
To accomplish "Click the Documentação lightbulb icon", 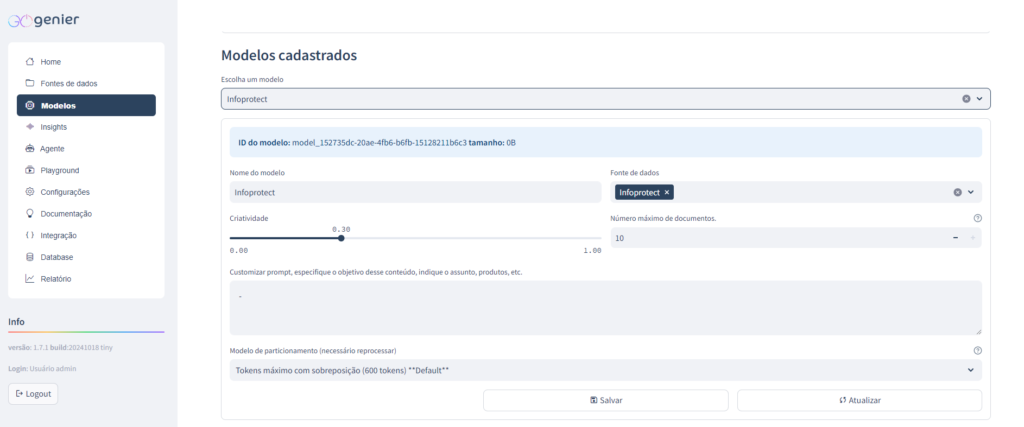I will click(30, 213).
